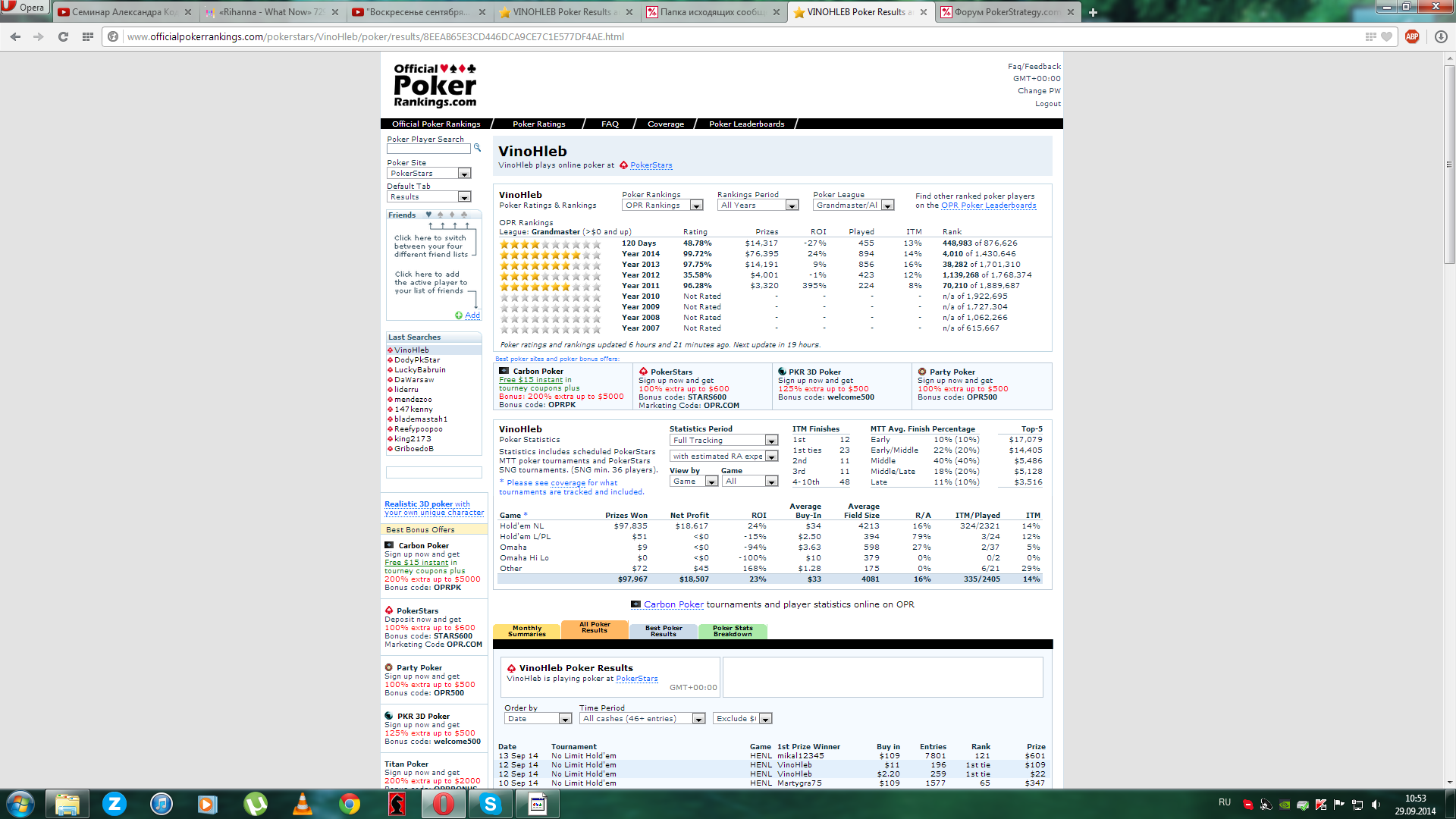Select the club friend list icon

tap(464, 215)
